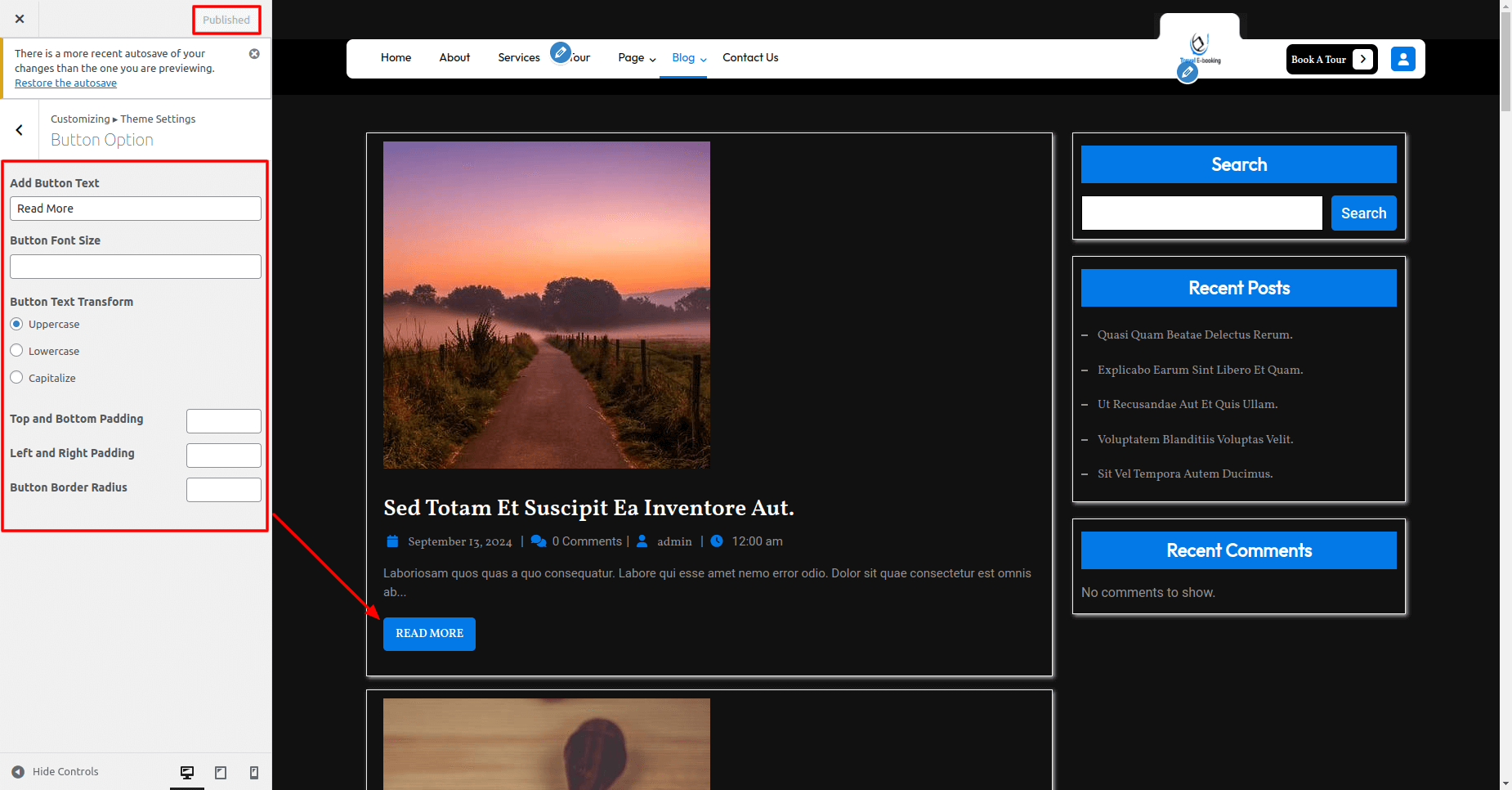Image resolution: width=1512 pixels, height=790 pixels.
Task: Open the Services menu item
Action: click(x=518, y=58)
